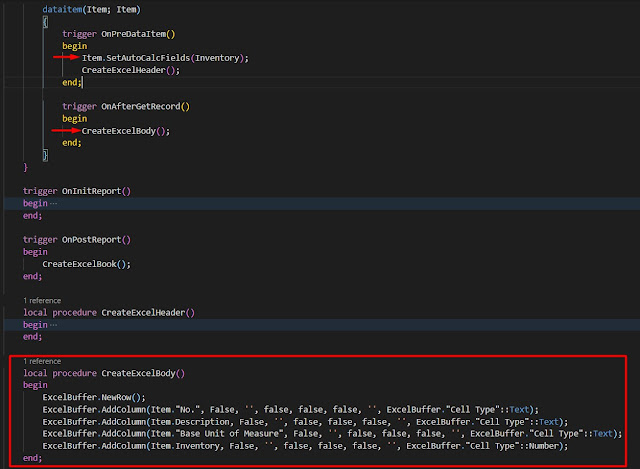Click AddColumn line for "Base Unit of Measure"
Screen dimensions: 640x469
[332, 433]
